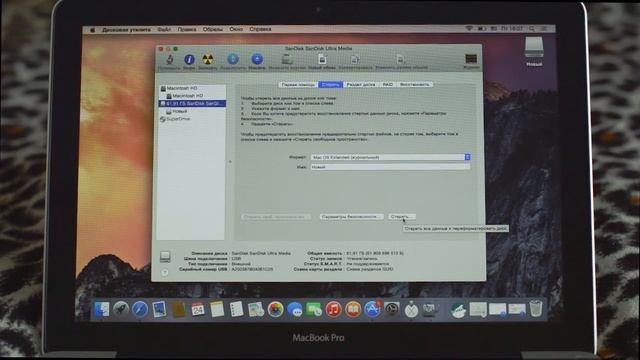Image resolution: width=640 pixels, height=360 pixels.
Task: Click the Verify microscope toolbar icon
Action: 170,60
